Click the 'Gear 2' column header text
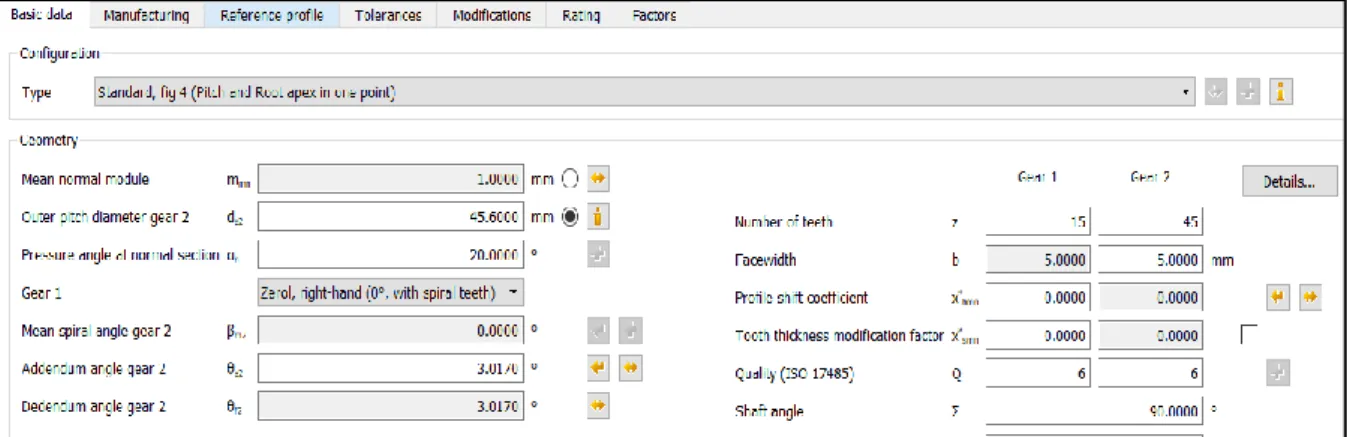Image resolution: width=1347 pixels, height=437 pixels. point(1150,176)
